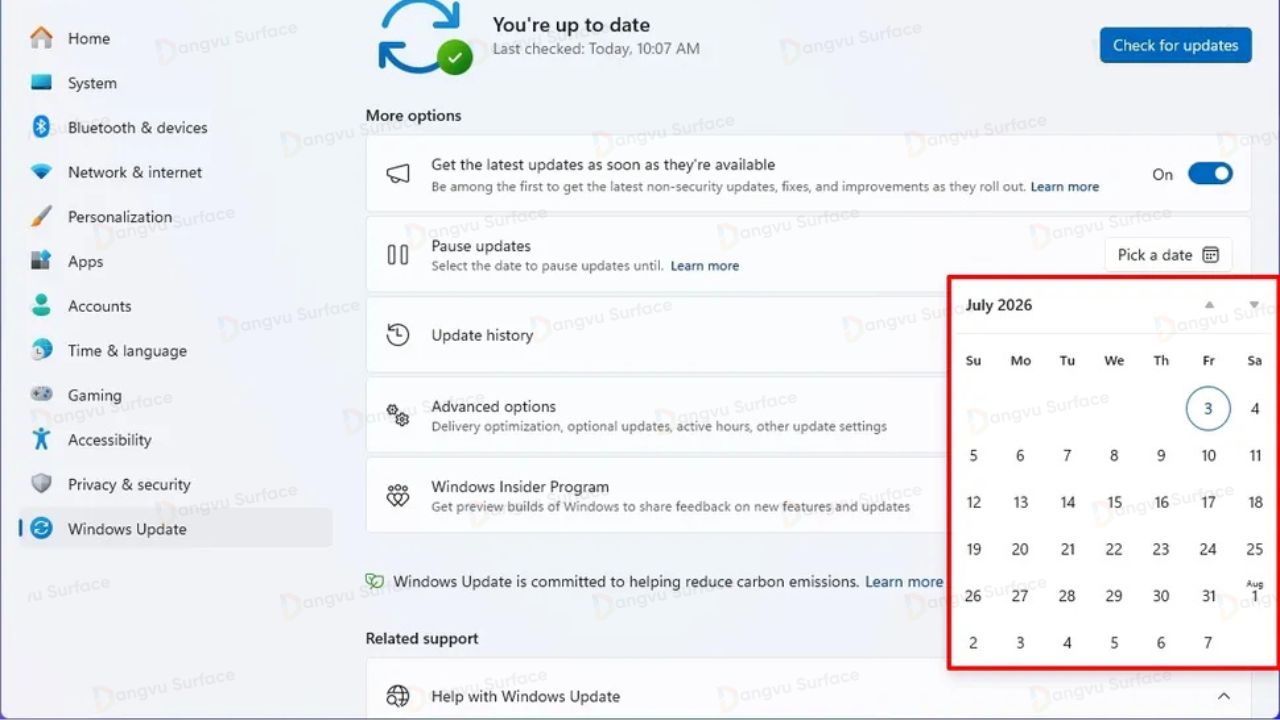The height and width of the screenshot is (720, 1280).
Task: Open Network & internet settings
Action: 134,172
